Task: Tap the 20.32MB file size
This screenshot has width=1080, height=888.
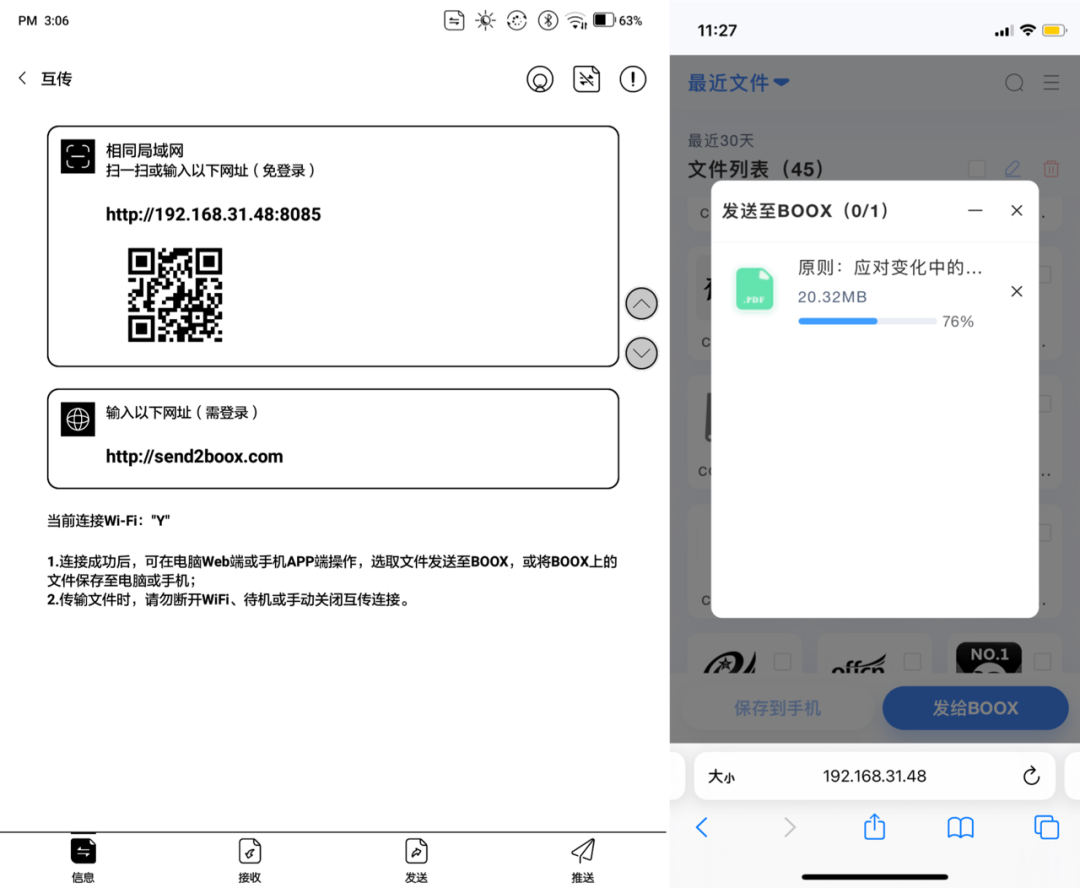Action: pyautogui.click(x=832, y=297)
